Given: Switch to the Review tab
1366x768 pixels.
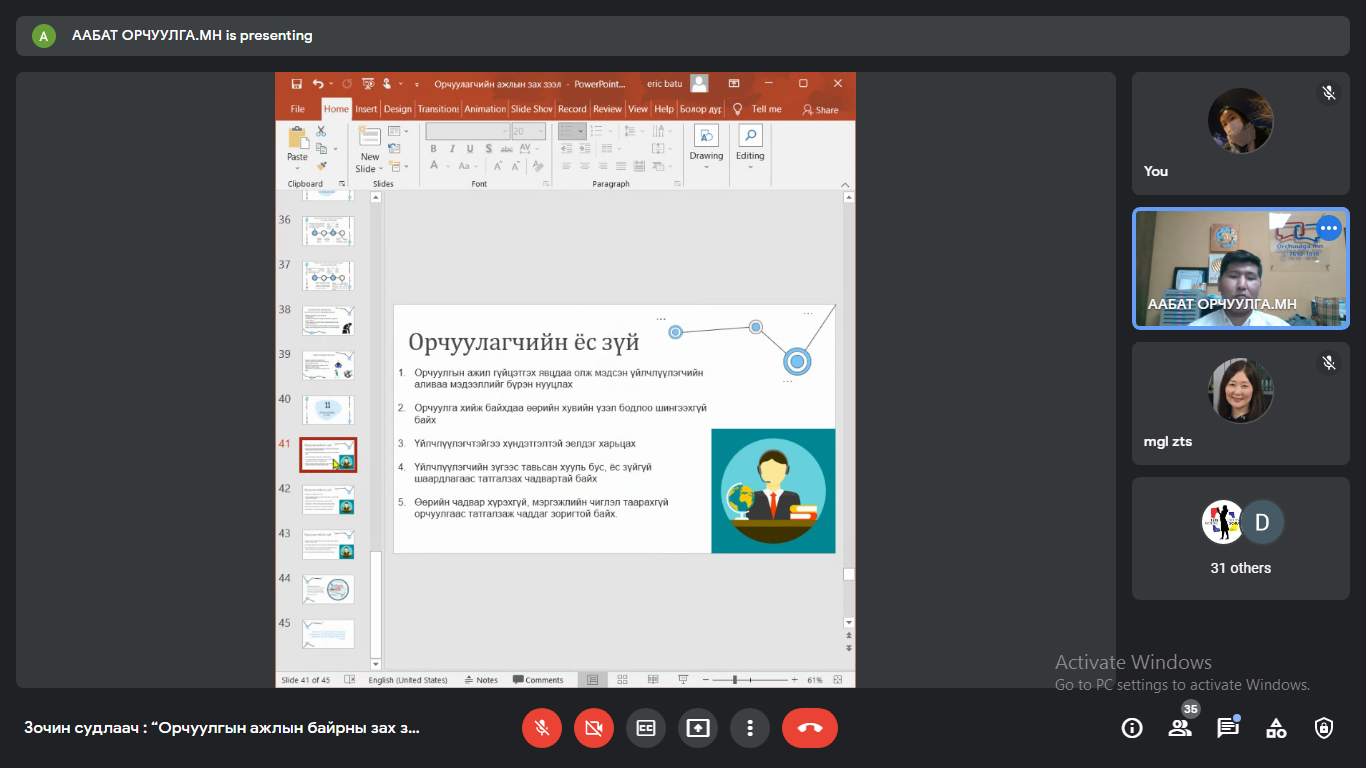Looking at the screenshot, I should point(607,109).
